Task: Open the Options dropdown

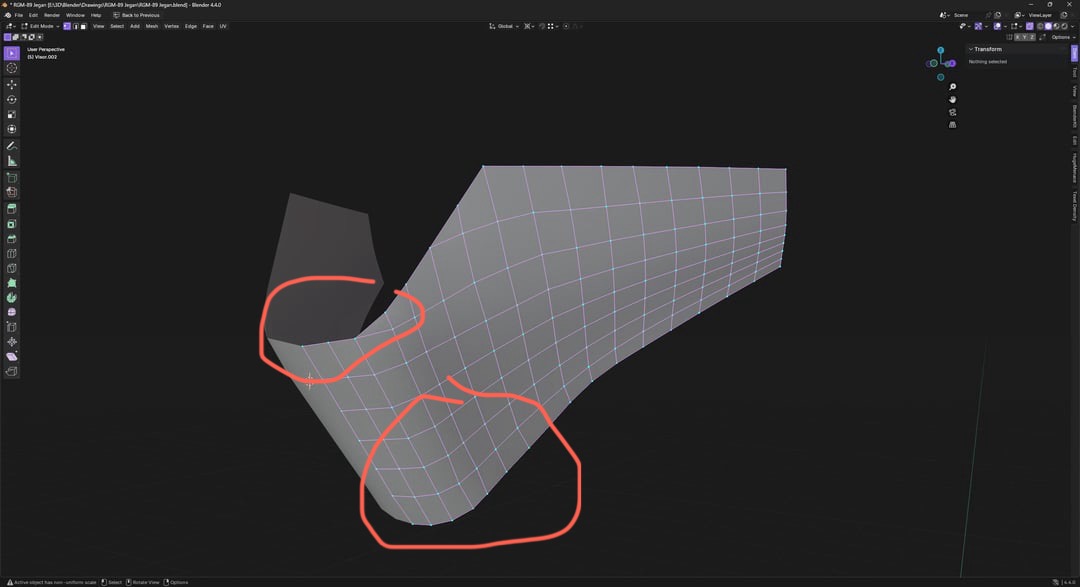Action: tap(1063, 37)
